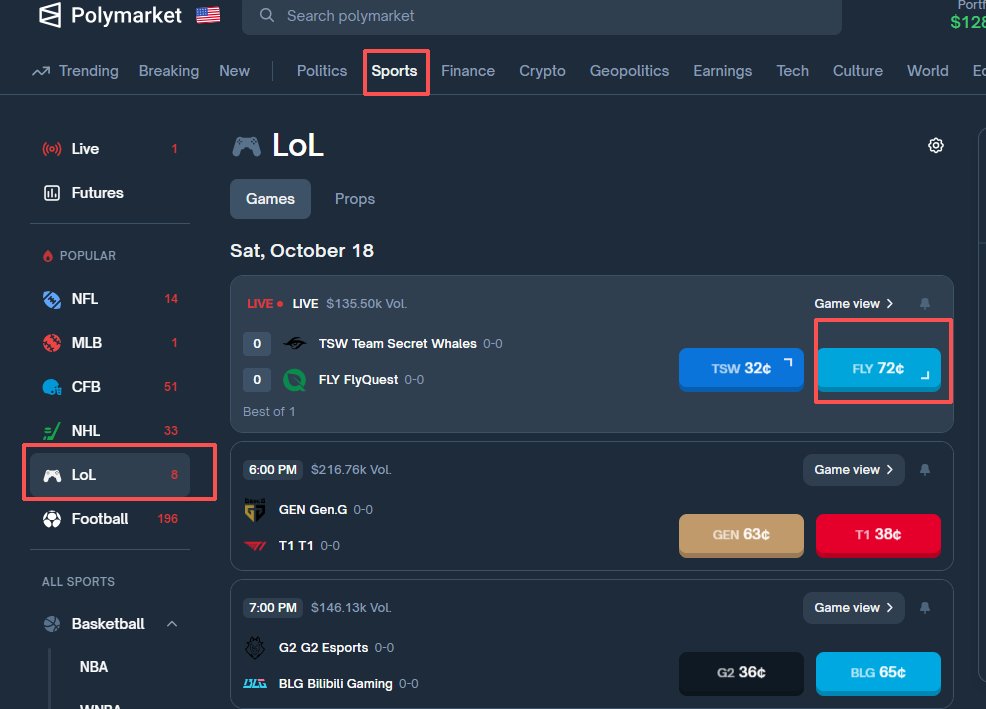Click the FlyQuest team logo
Viewport: 986px width, 709px height.
tap(294, 379)
